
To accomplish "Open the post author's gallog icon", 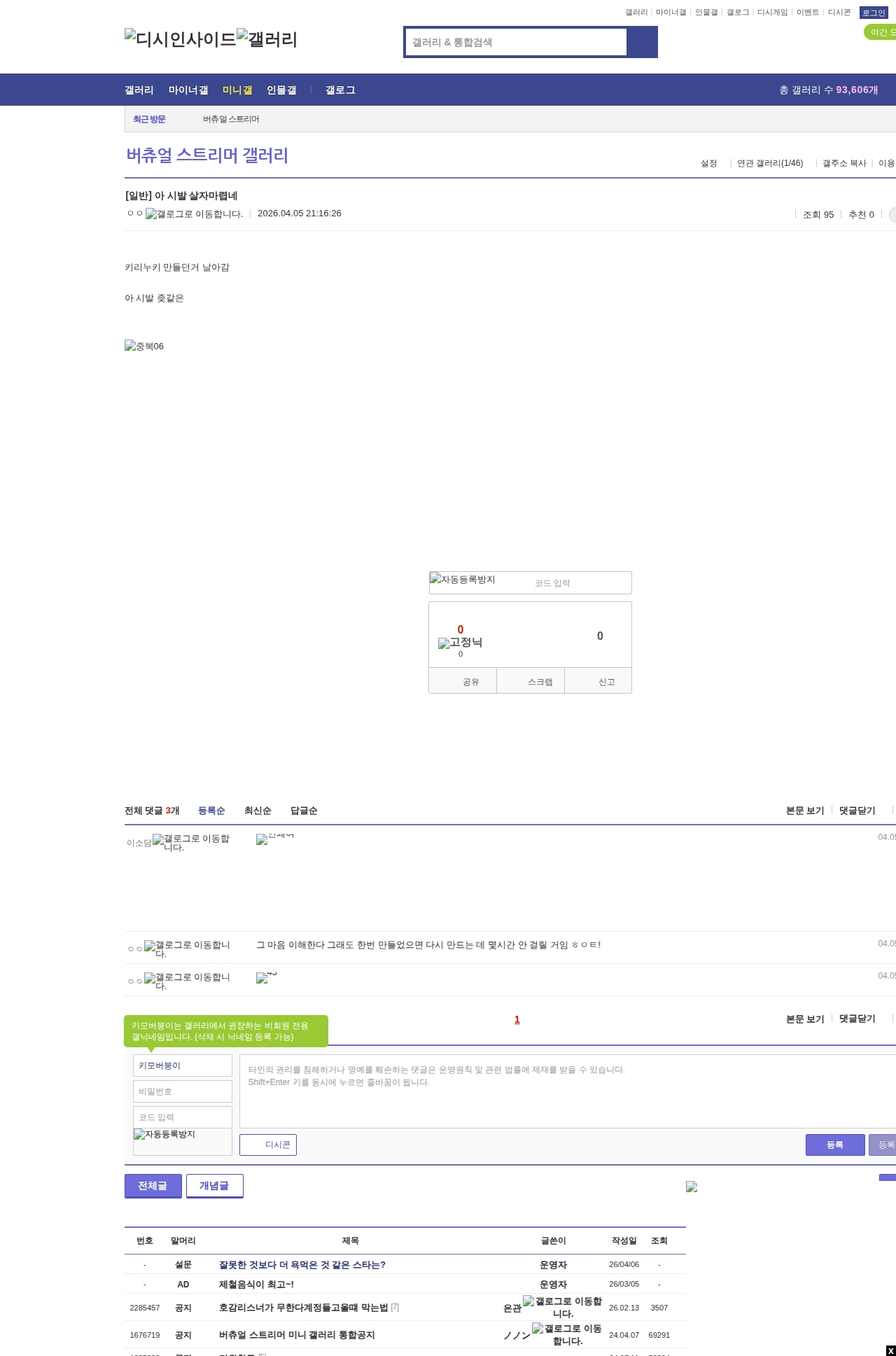I will click(194, 214).
